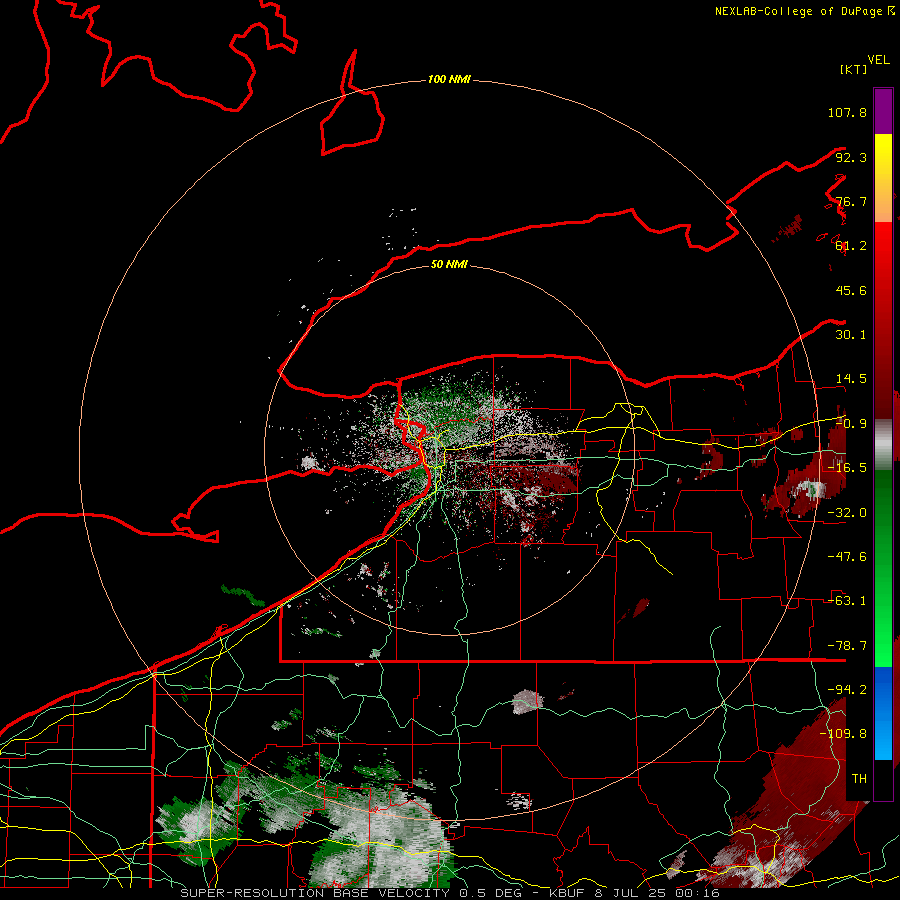This screenshot has height=900, width=900.
Task: Select the 45.6 scale value
Action: 851,290
